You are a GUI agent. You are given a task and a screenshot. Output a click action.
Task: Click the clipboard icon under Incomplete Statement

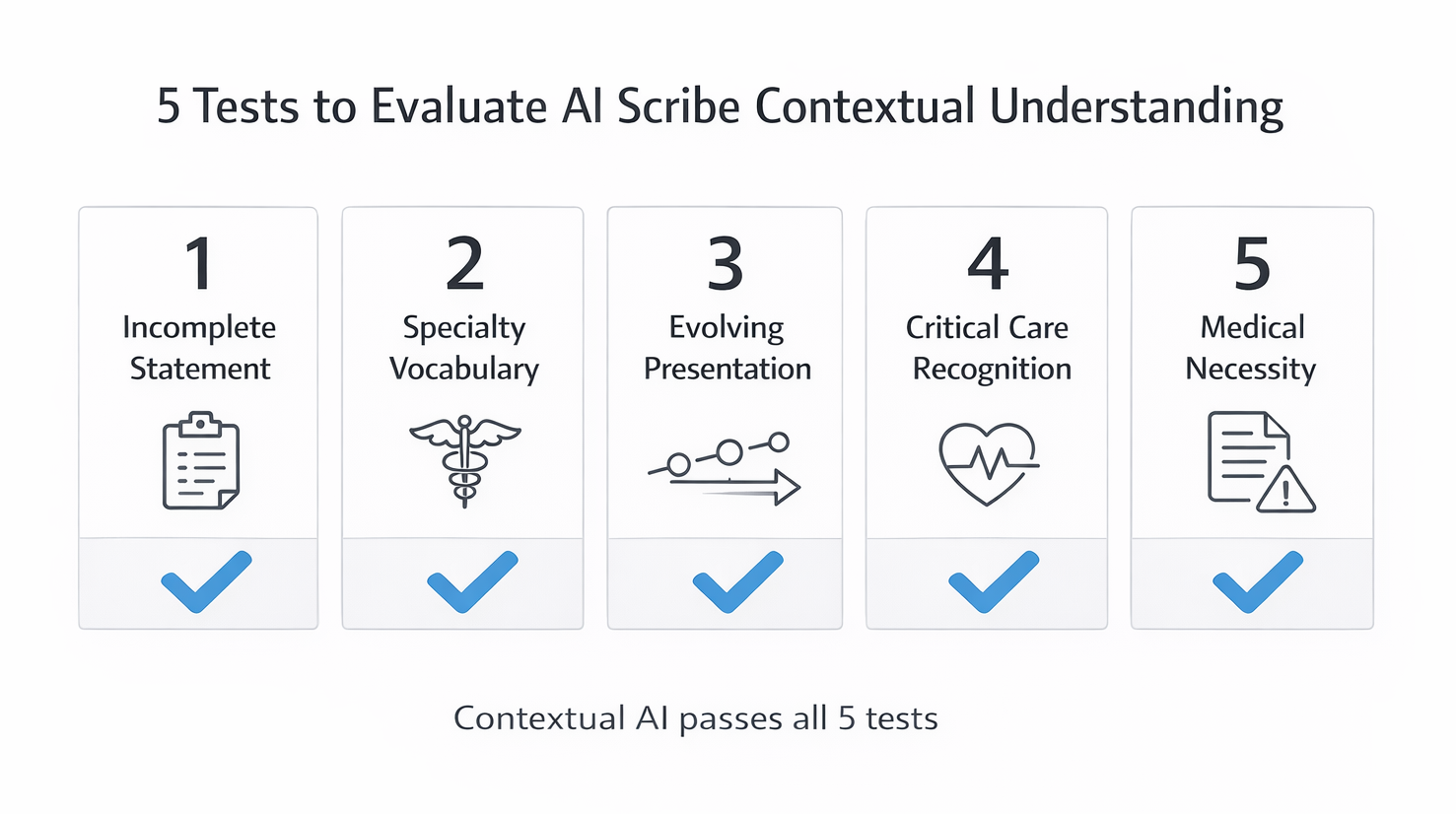point(201,460)
